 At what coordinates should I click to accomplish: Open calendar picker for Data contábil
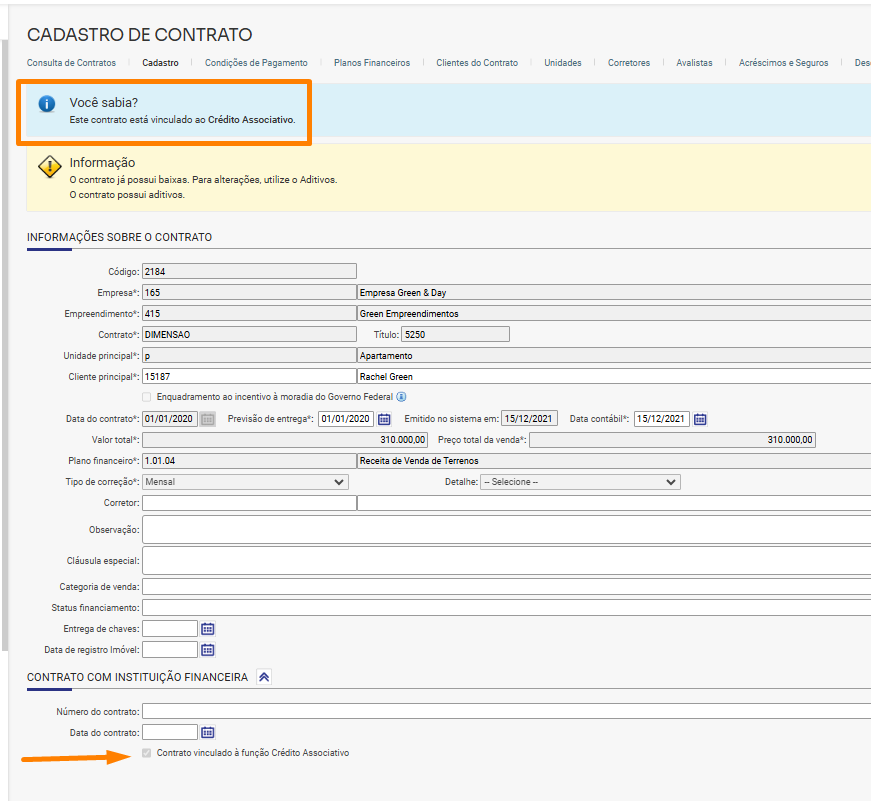[x=700, y=419]
